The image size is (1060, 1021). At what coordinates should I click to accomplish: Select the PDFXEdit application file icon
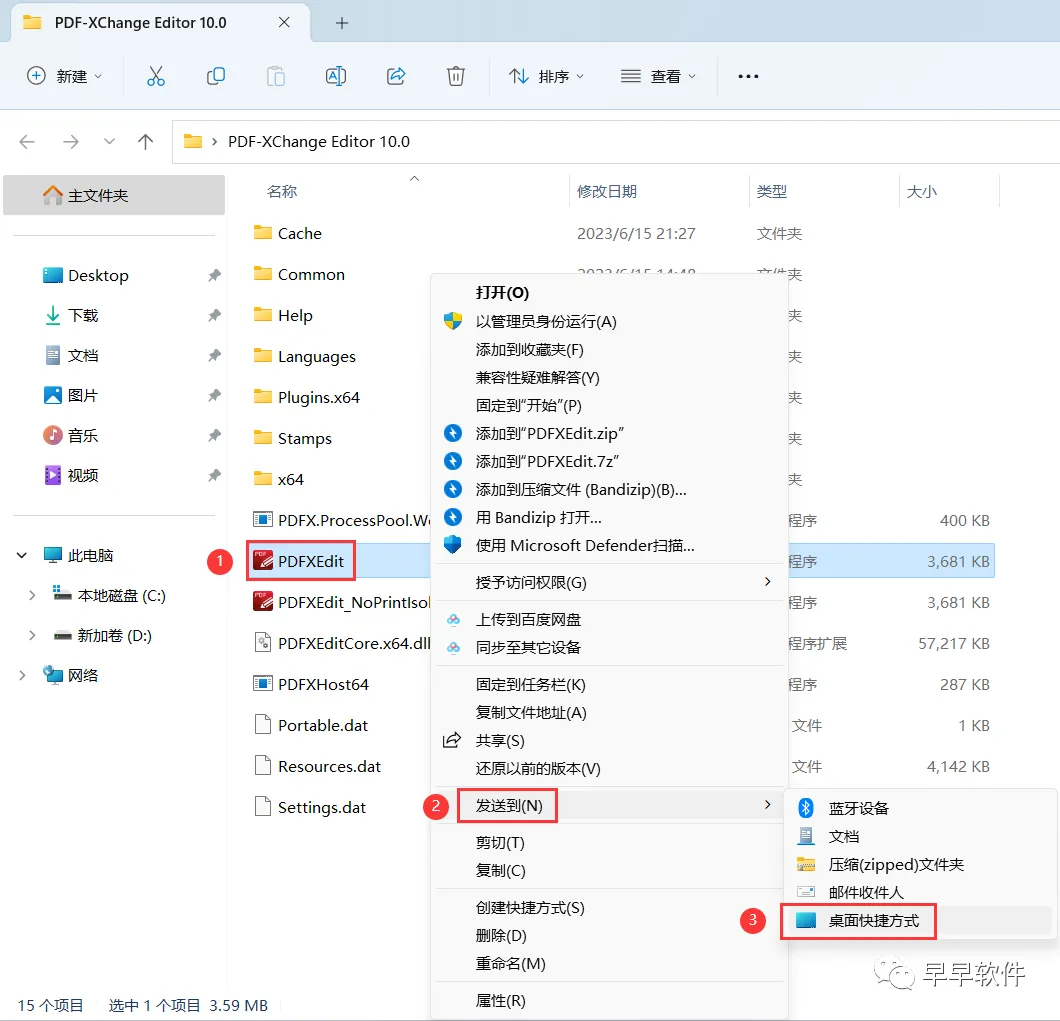tap(263, 561)
